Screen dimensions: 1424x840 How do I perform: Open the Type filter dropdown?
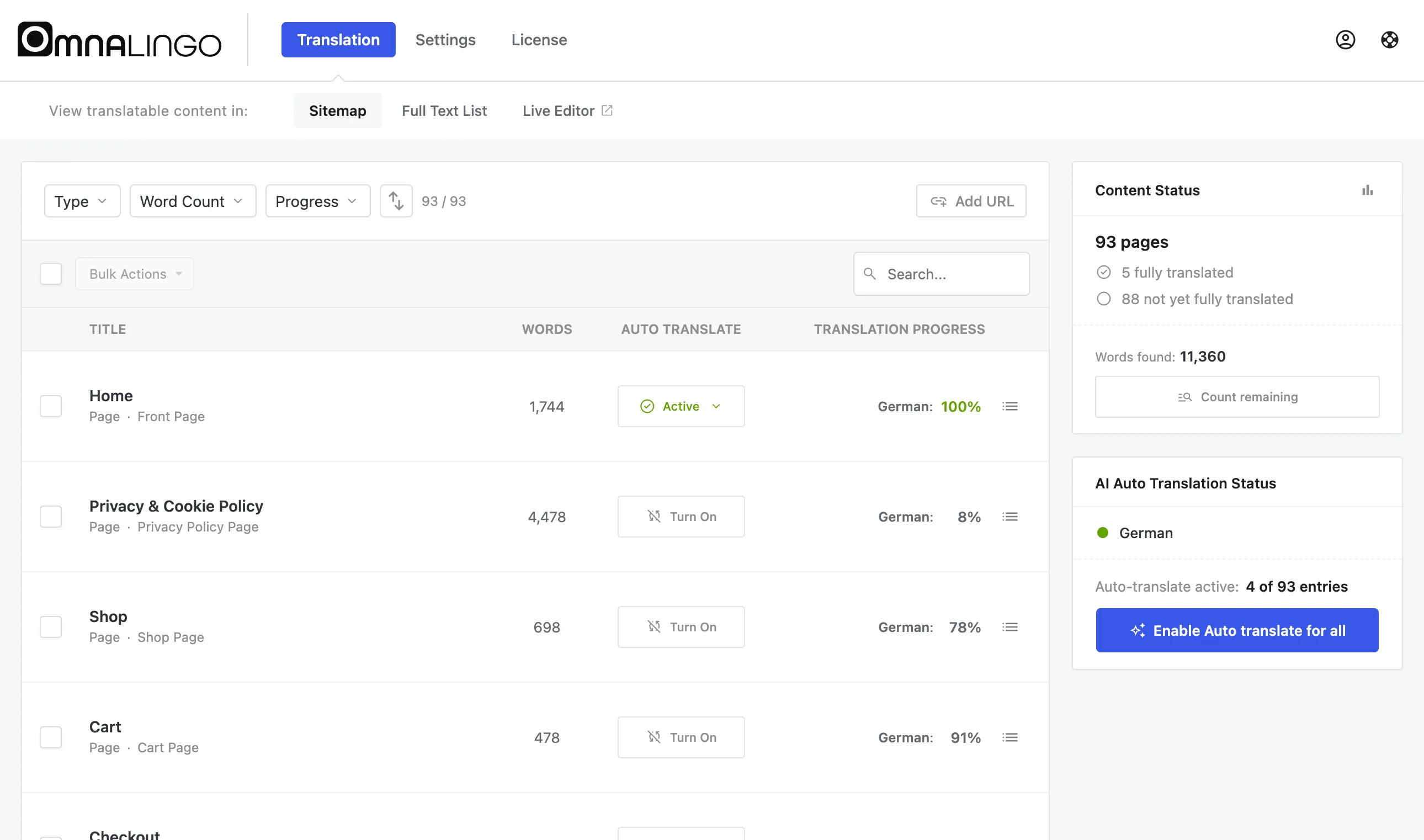tap(82, 201)
